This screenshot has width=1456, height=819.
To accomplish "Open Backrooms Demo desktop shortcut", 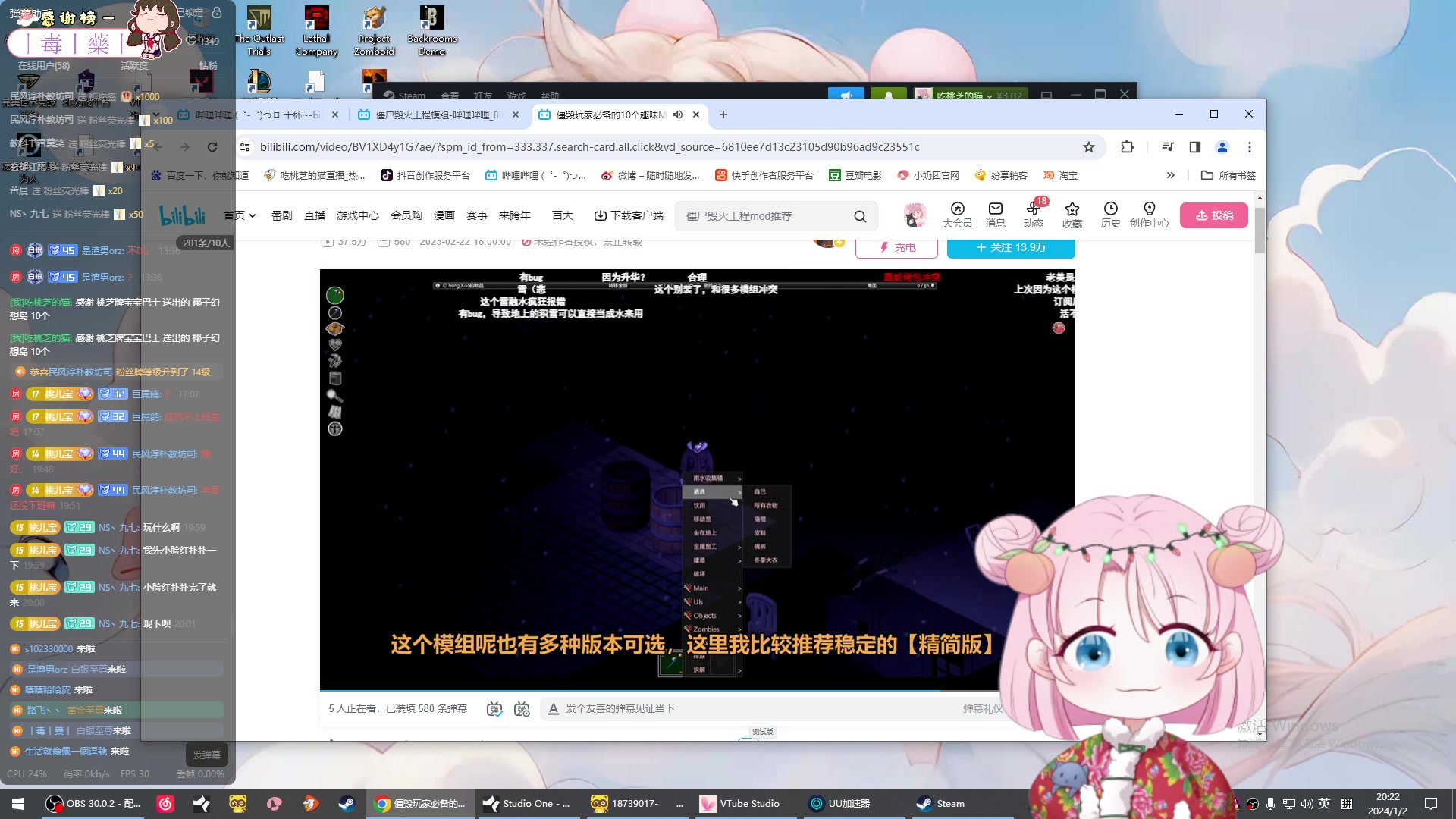I will click(431, 30).
